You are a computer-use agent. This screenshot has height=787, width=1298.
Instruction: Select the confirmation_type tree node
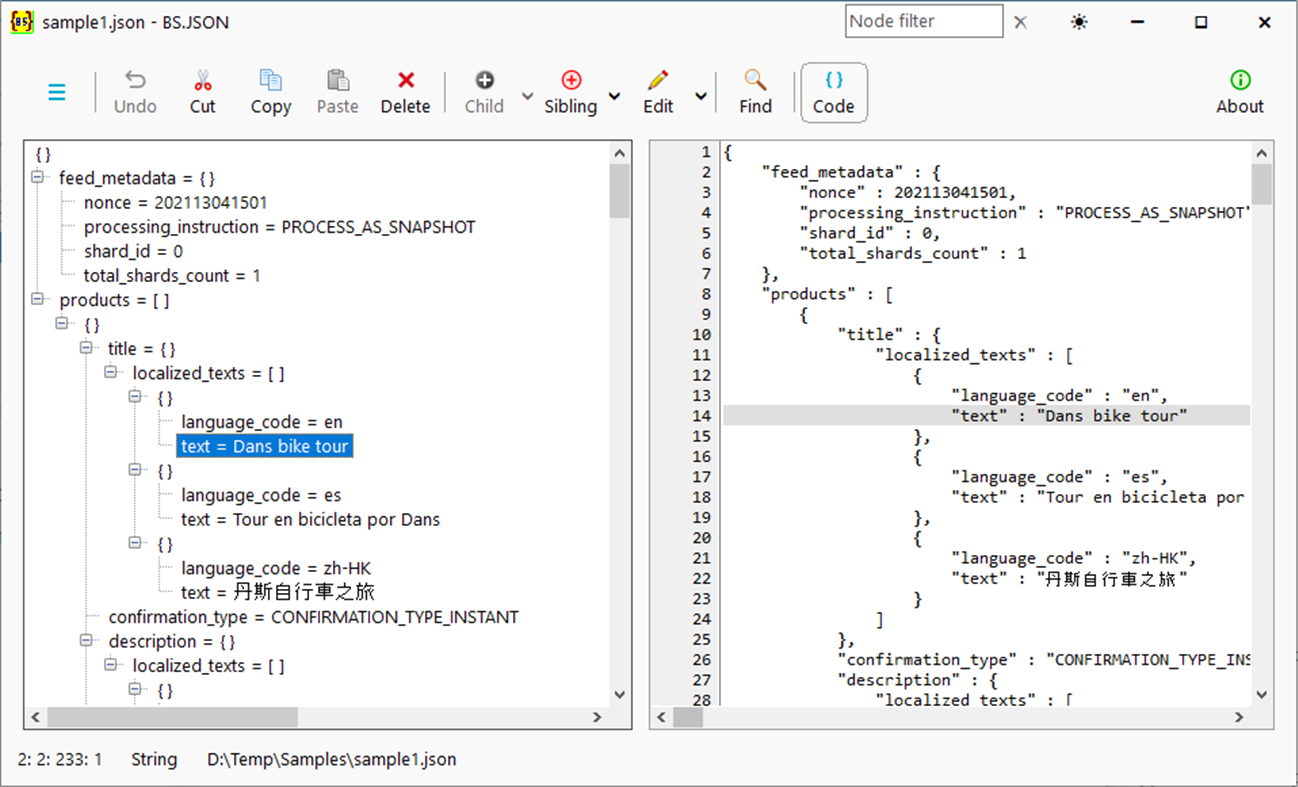(x=314, y=617)
